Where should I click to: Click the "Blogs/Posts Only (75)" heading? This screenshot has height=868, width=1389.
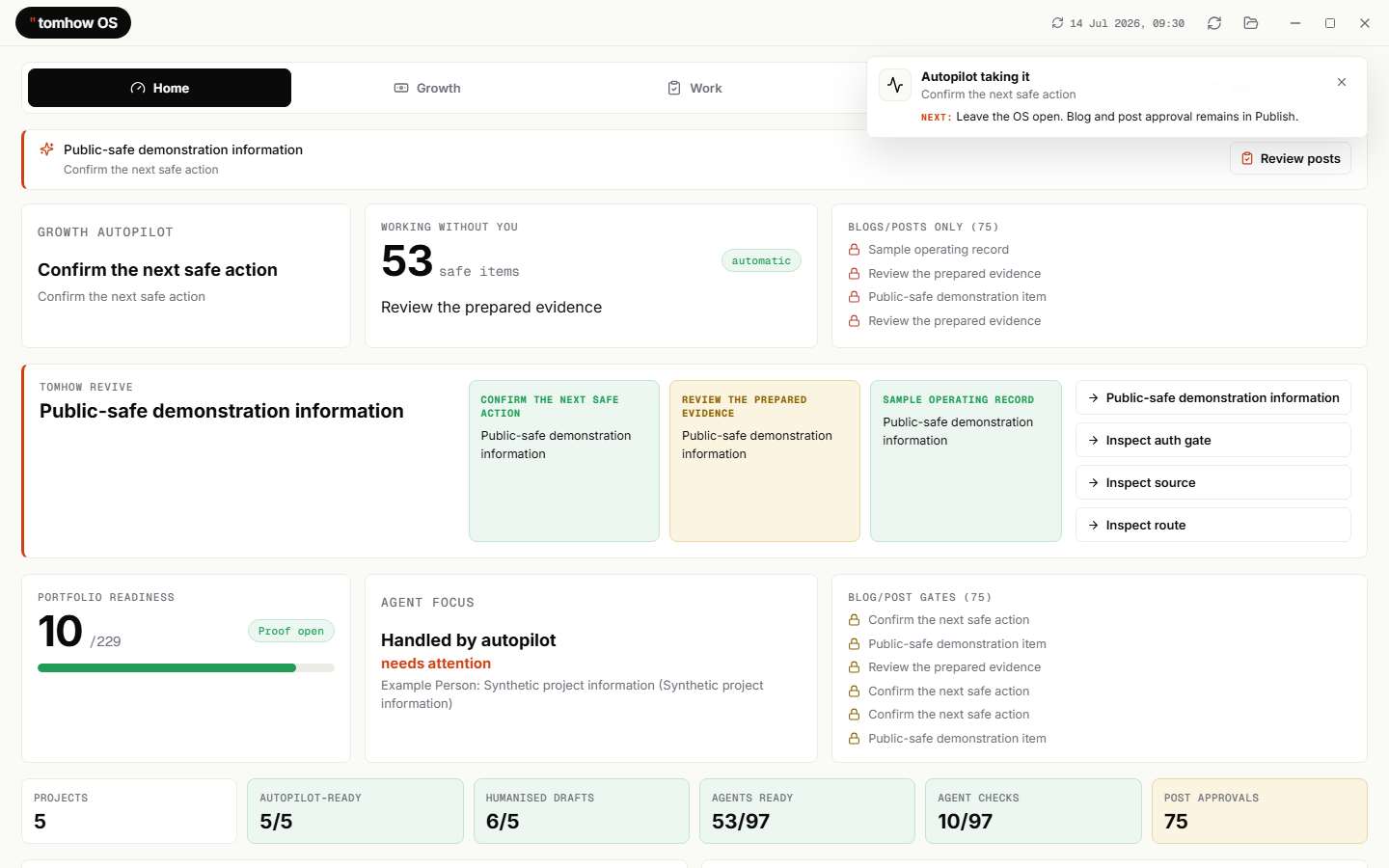pyautogui.click(x=923, y=228)
